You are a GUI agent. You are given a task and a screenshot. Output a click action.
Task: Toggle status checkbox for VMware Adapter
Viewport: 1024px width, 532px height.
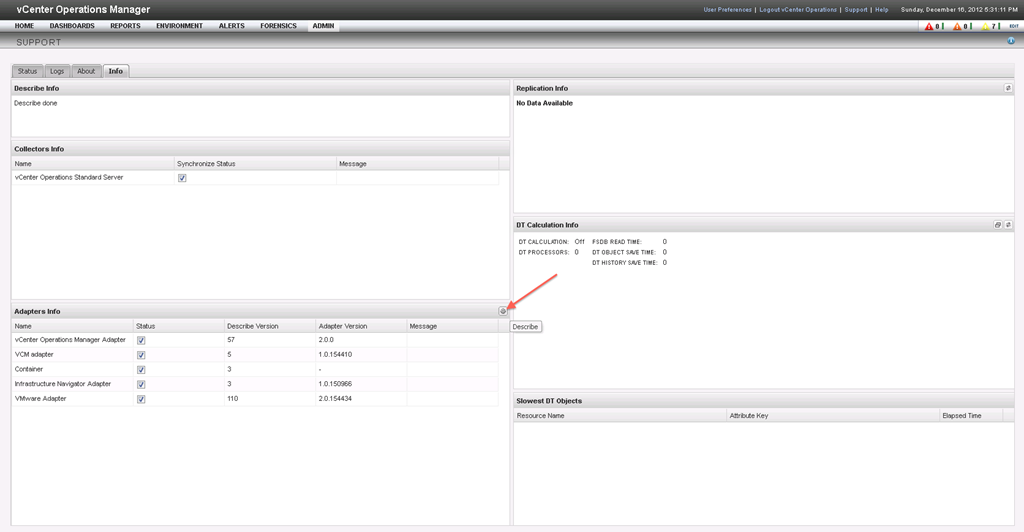[141, 399]
